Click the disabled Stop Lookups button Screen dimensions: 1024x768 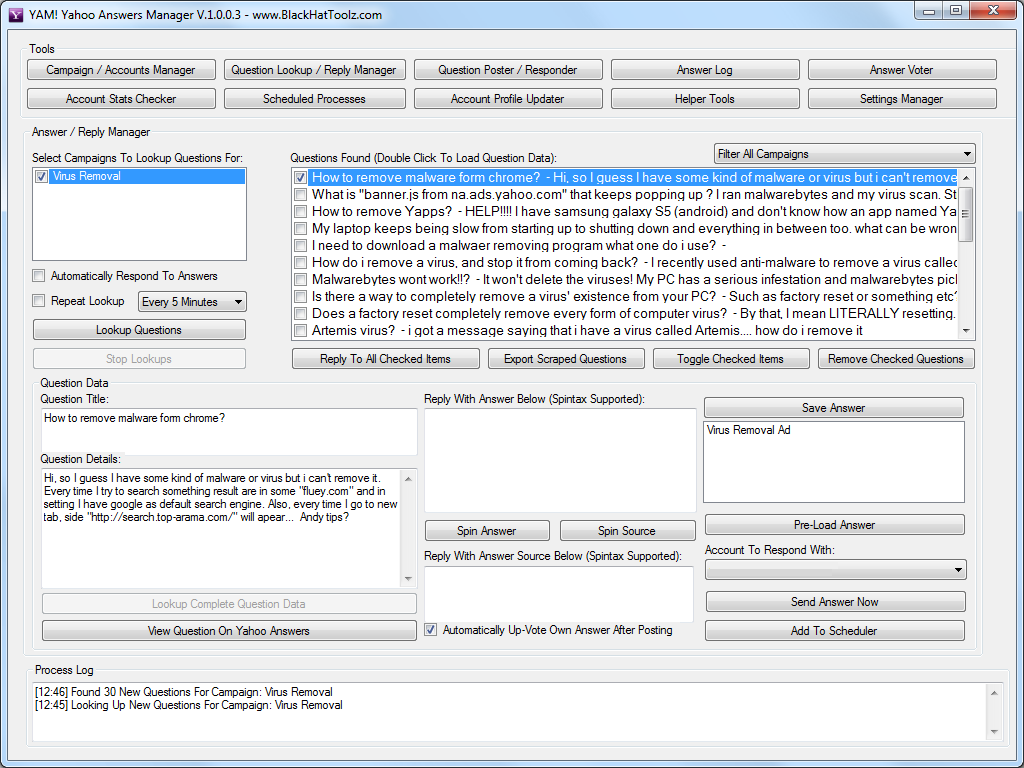pos(139,359)
